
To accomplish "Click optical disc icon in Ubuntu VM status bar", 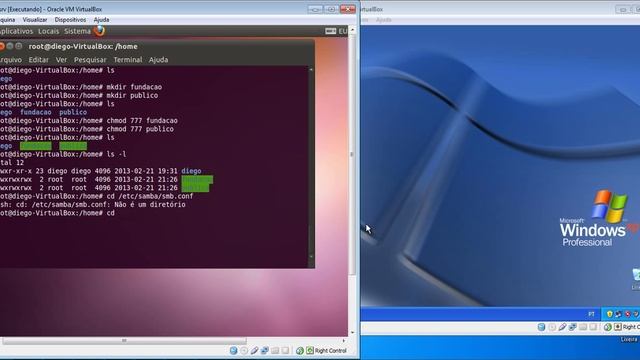I will tap(244, 351).
